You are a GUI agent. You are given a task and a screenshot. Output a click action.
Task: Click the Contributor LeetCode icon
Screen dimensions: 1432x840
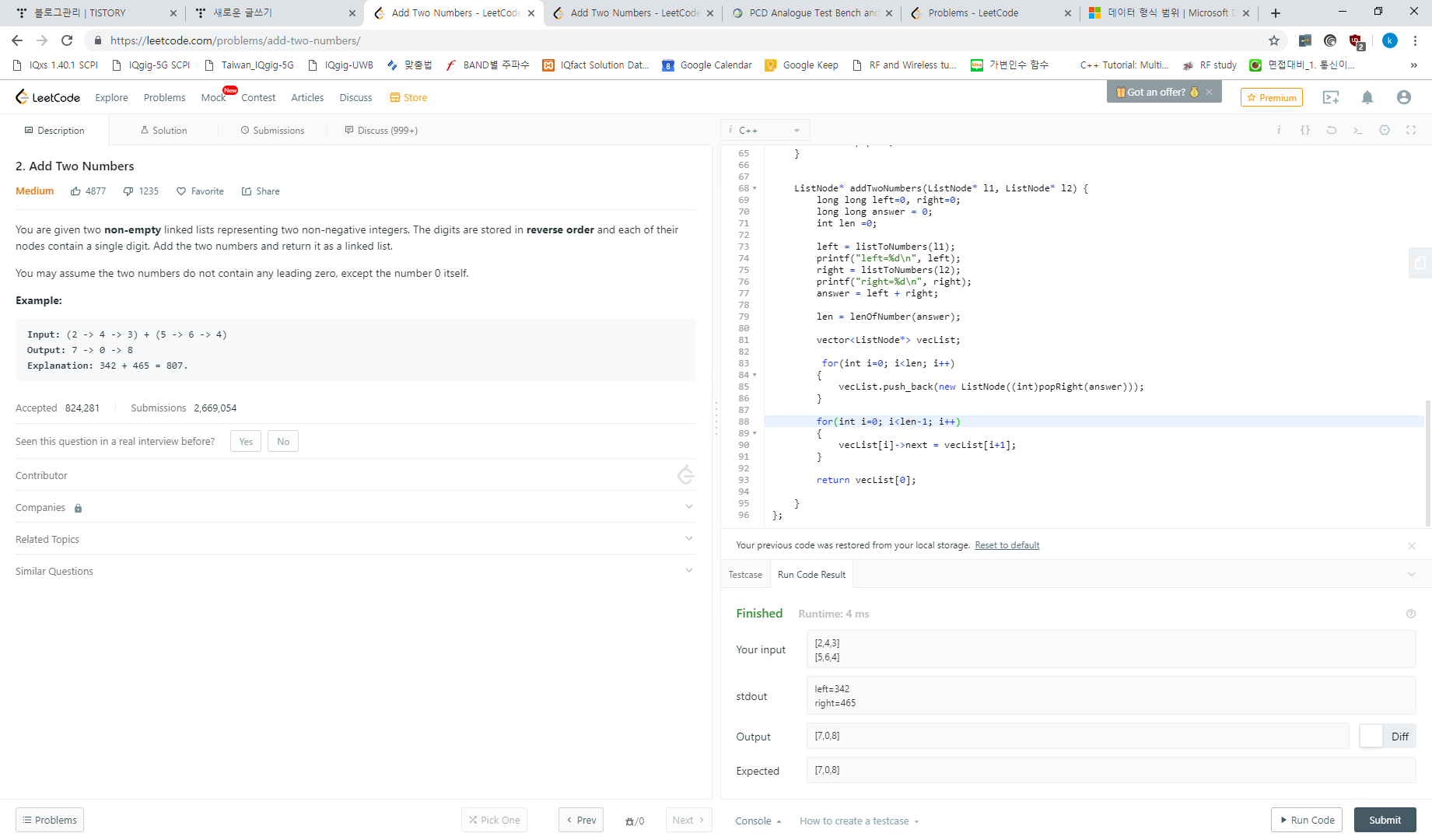[x=685, y=474]
